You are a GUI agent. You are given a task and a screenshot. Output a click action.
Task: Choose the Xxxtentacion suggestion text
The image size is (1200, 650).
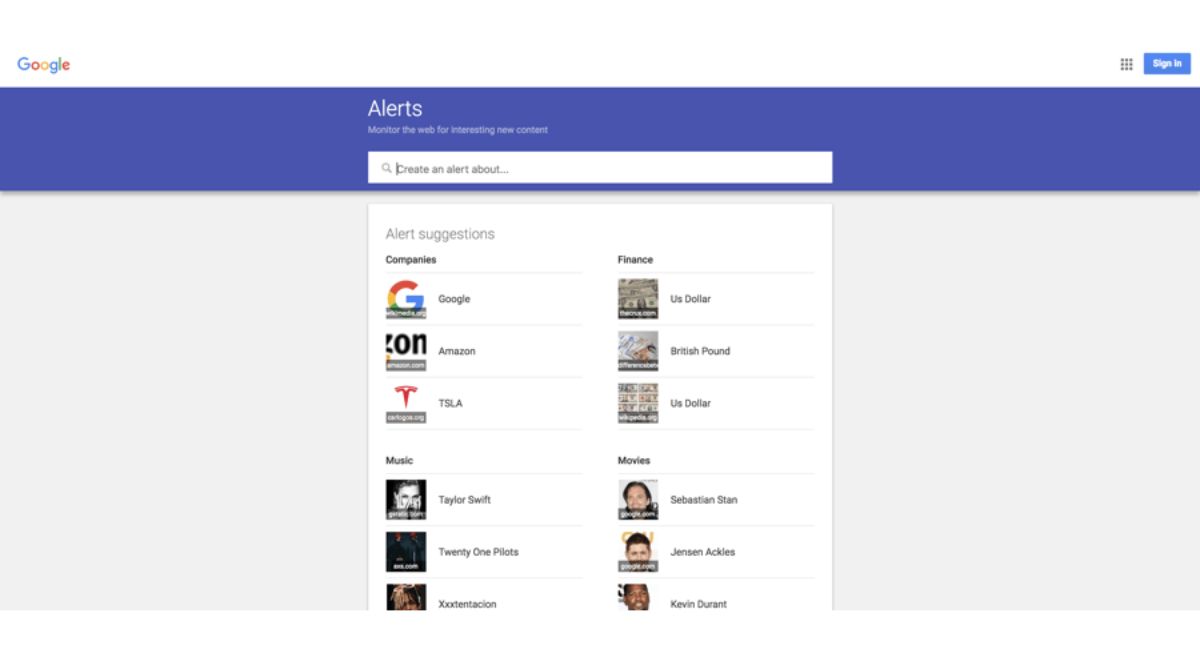click(467, 604)
